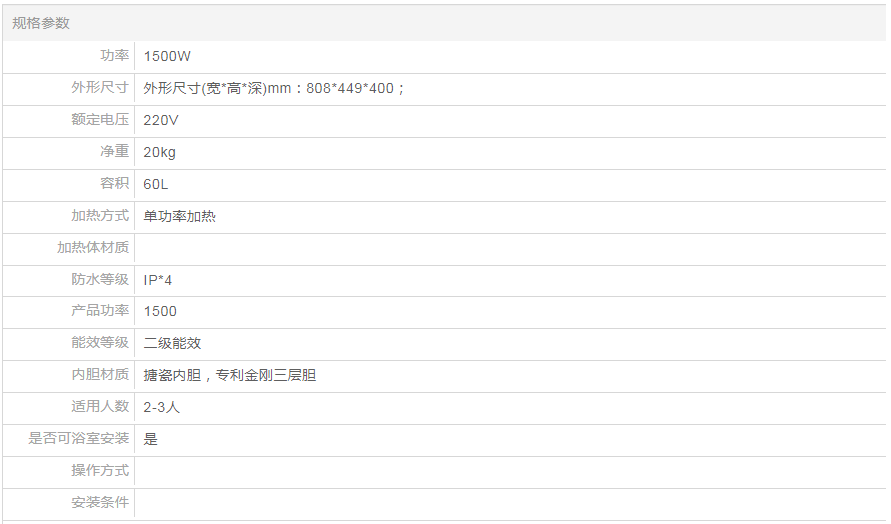The height and width of the screenshot is (524, 891).
Task: Click the 是否可浴室安装 row label
Action: pos(79,439)
